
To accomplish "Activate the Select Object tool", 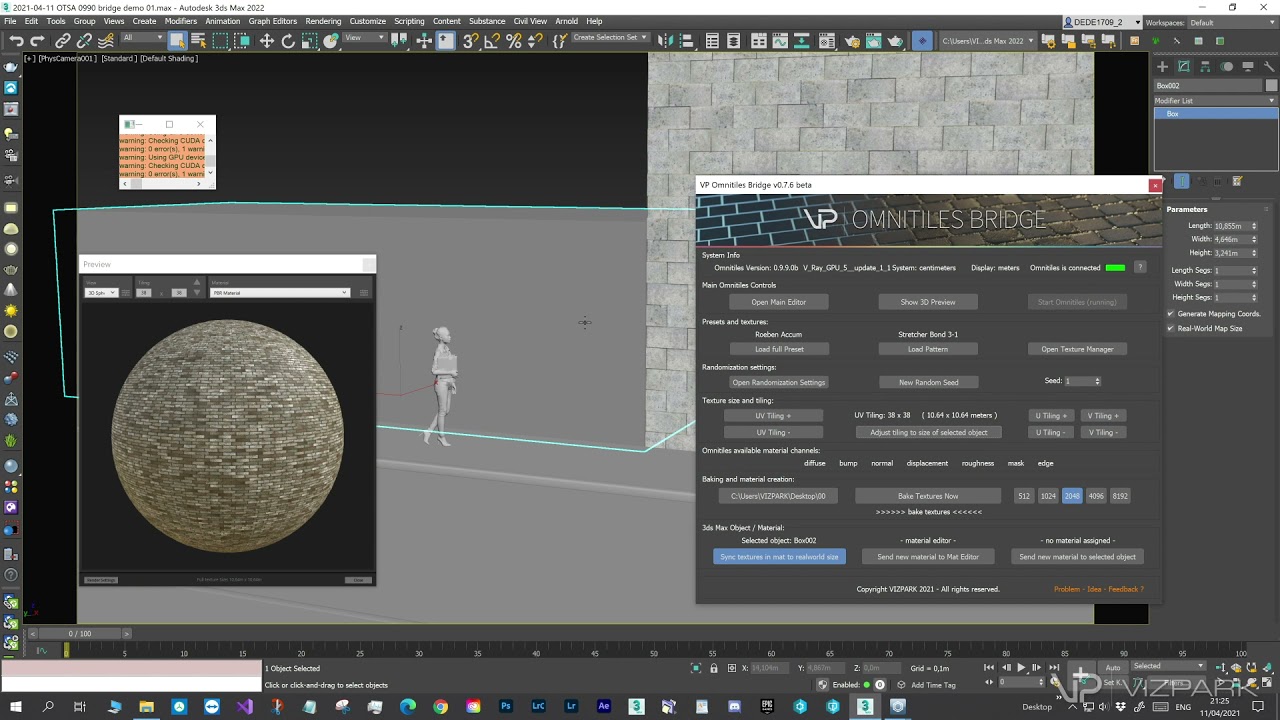I will point(177,41).
